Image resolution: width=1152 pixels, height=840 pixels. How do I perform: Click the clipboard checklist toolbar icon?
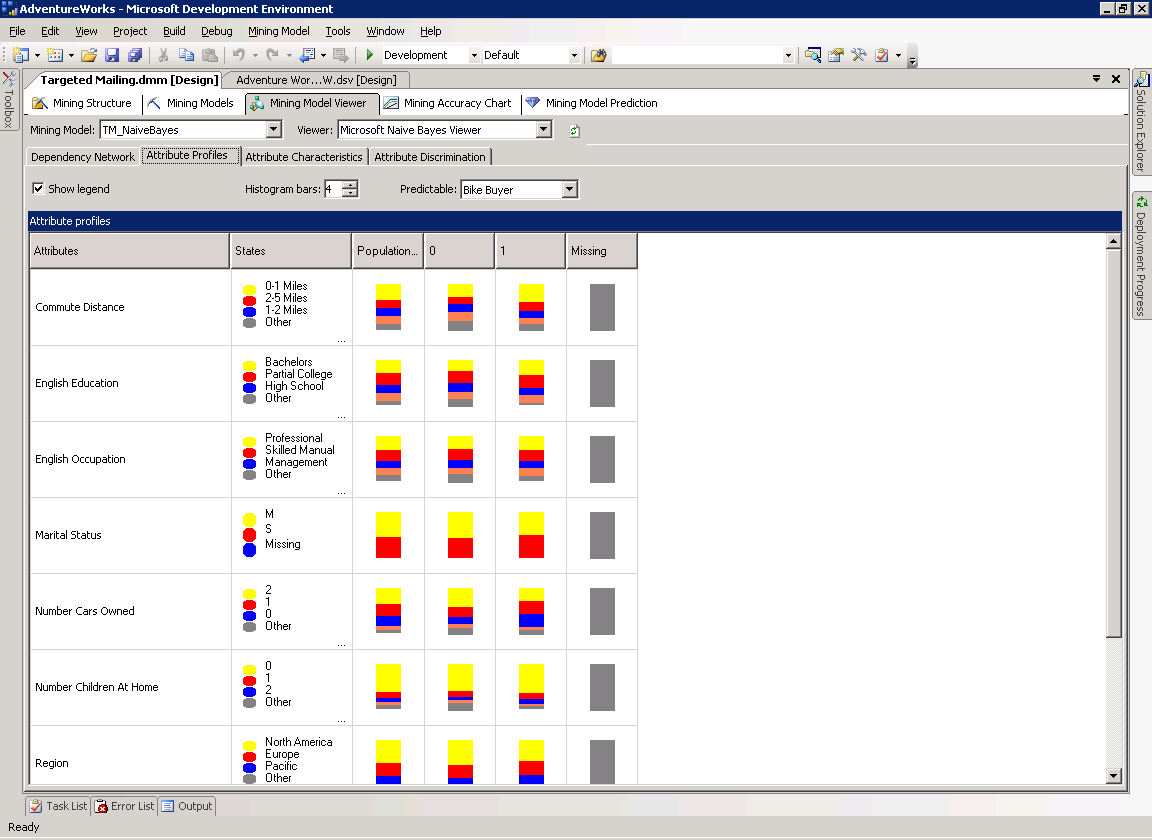tap(882, 55)
